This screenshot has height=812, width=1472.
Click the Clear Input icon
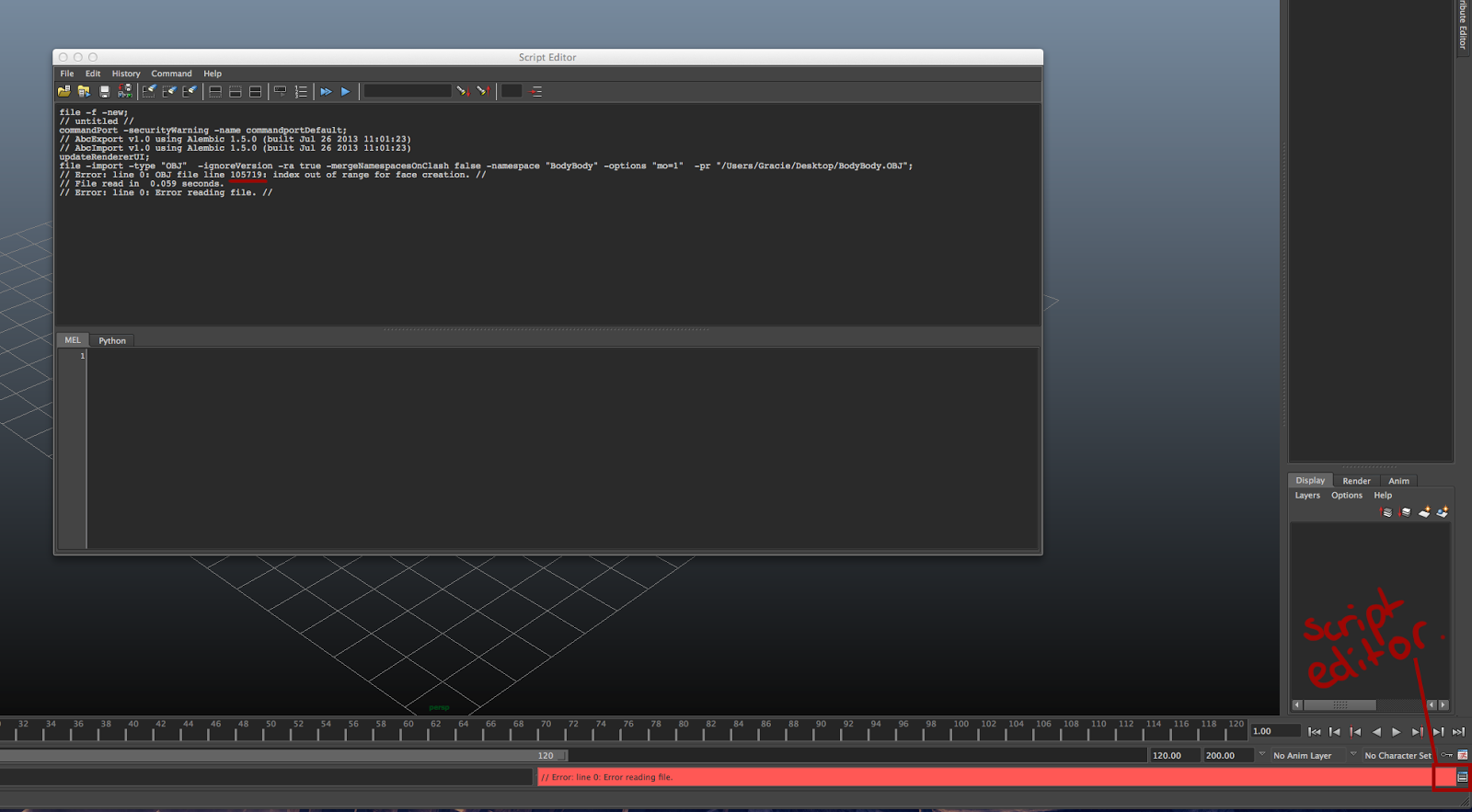[x=169, y=91]
